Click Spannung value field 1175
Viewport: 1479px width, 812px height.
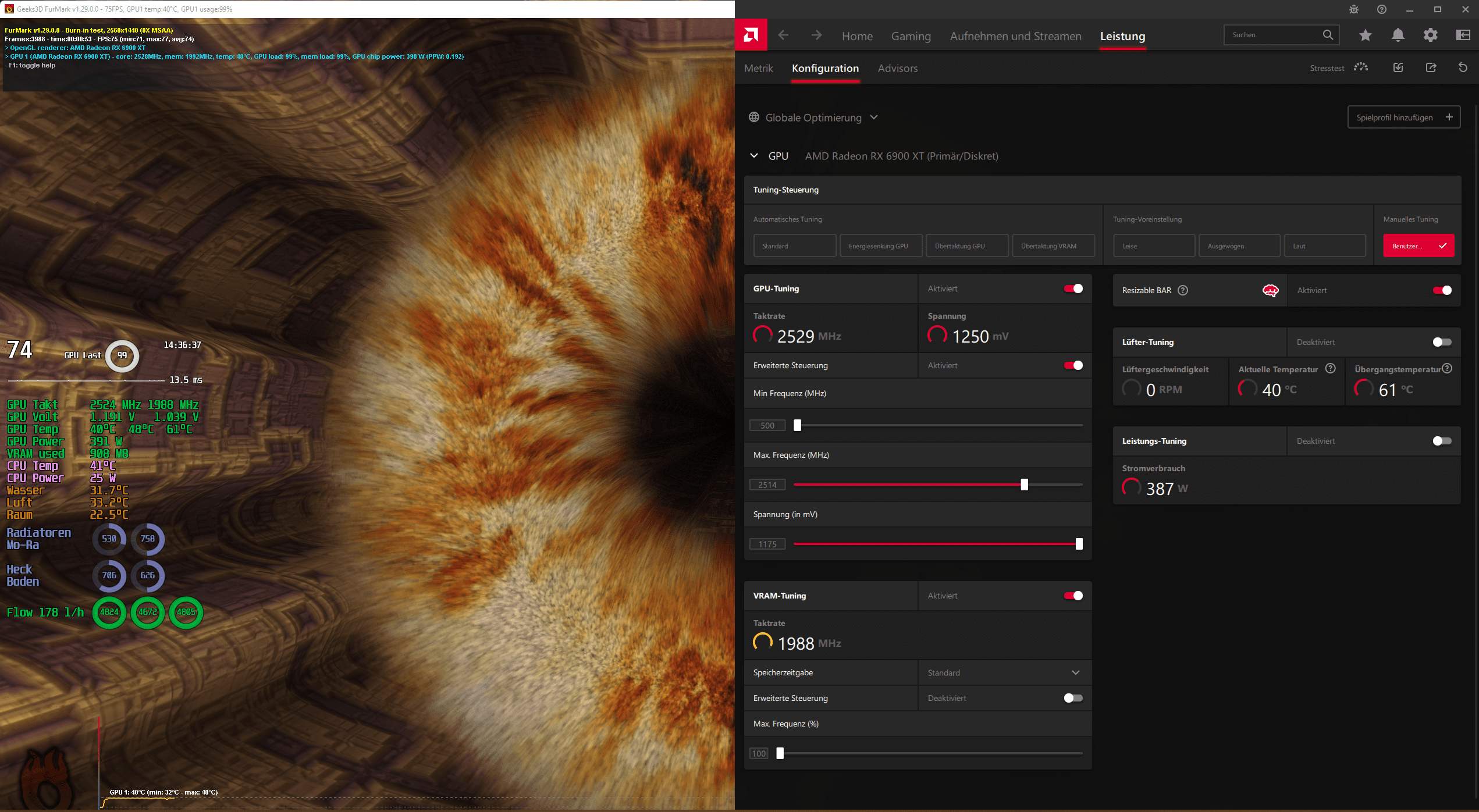(767, 544)
